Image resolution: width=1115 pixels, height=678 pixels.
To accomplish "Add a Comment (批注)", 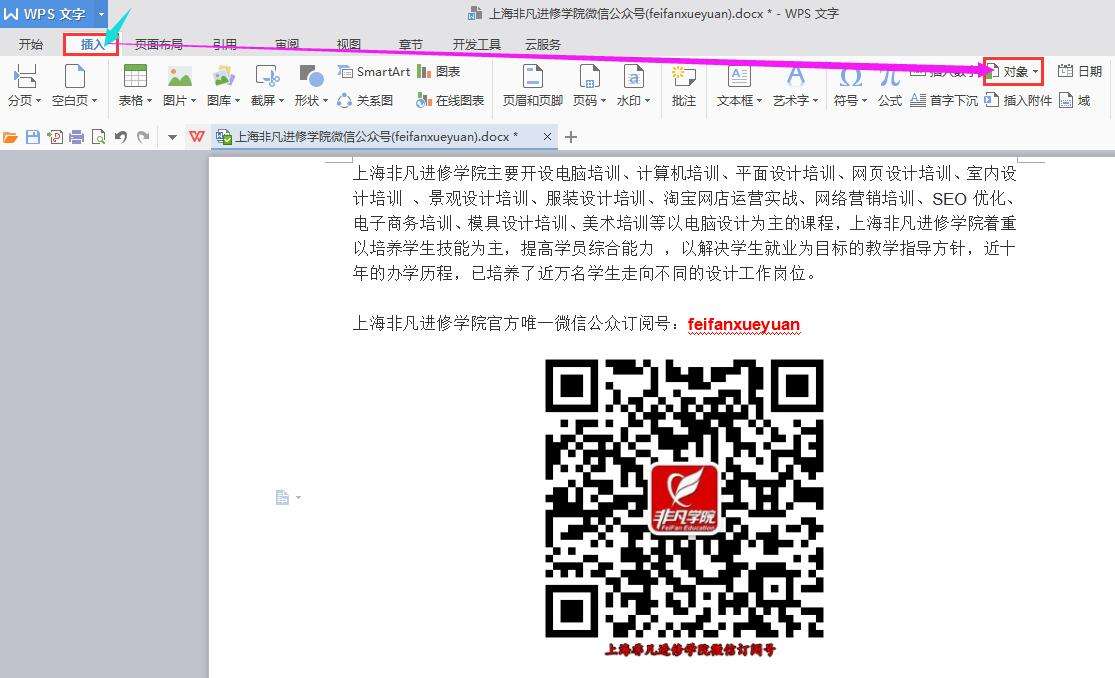I will point(683,85).
